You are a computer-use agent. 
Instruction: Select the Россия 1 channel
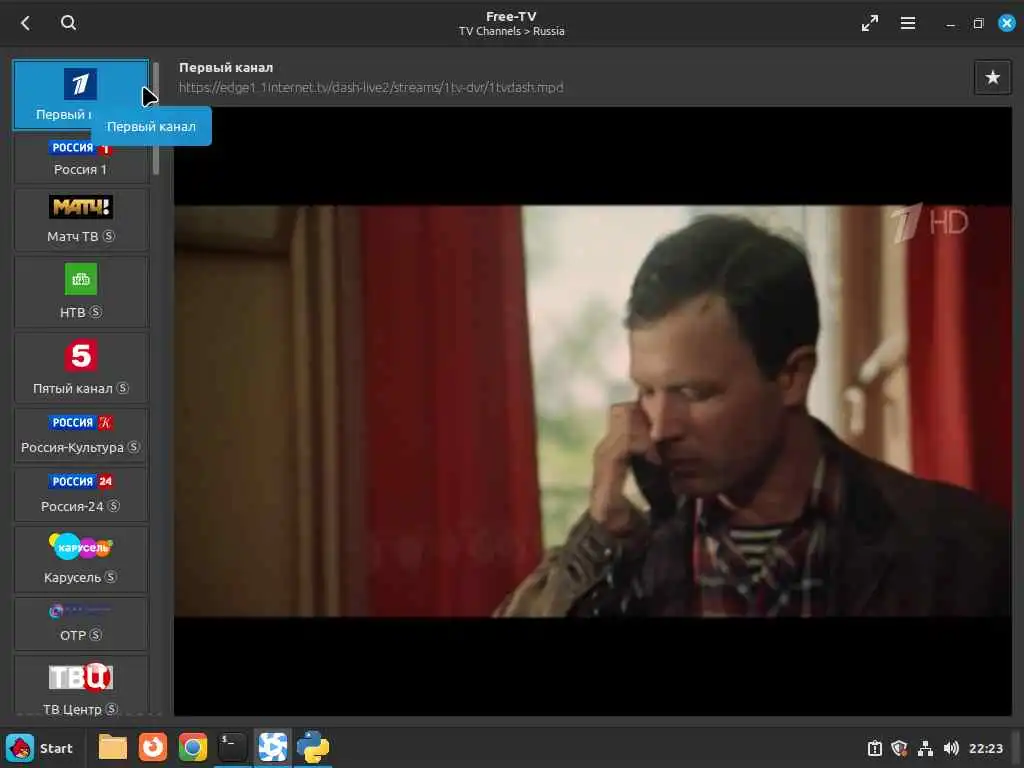[80, 158]
